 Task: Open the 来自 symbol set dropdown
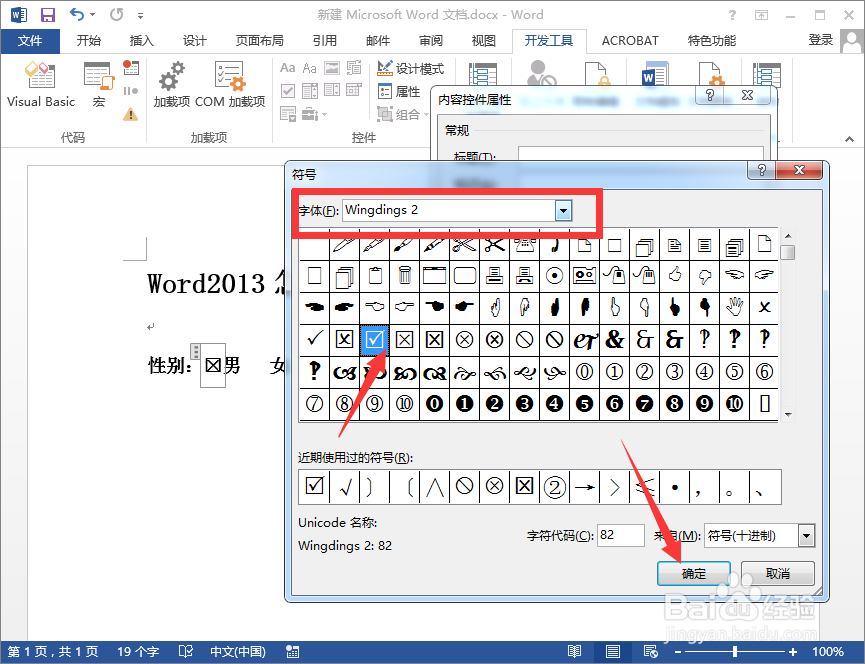807,536
